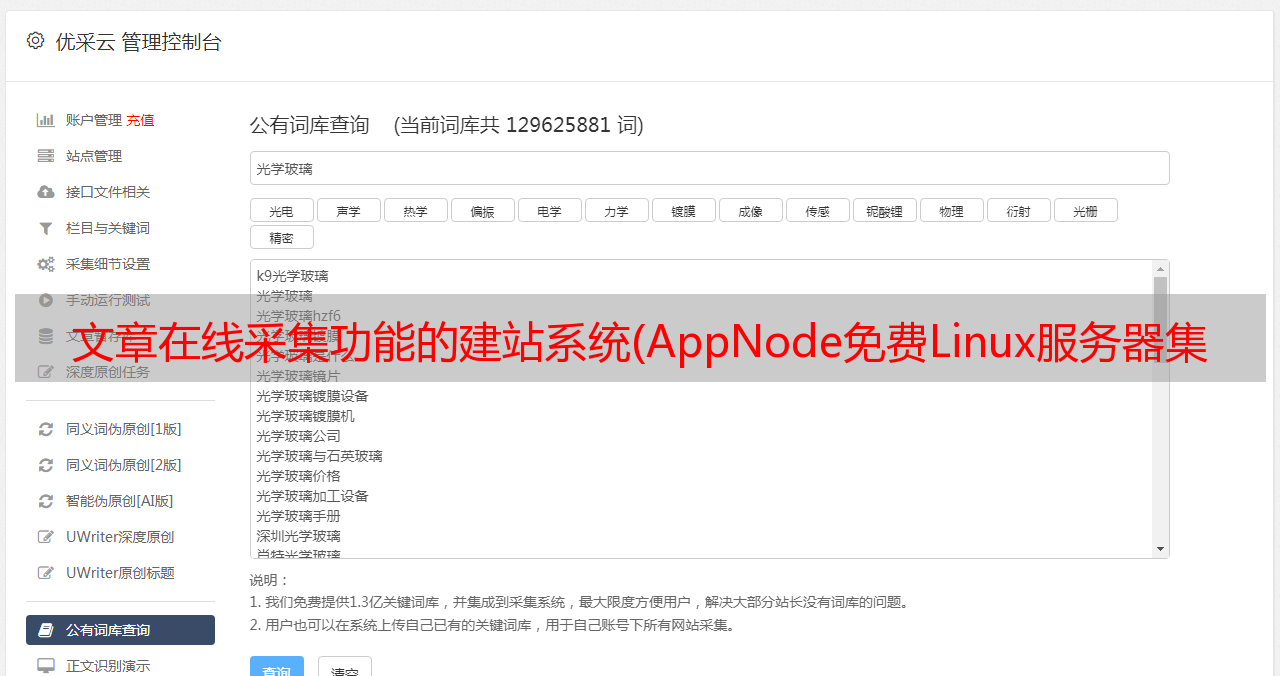Select the 光栅 tag button
Screen dimensions: 1280x676
point(1085,210)
